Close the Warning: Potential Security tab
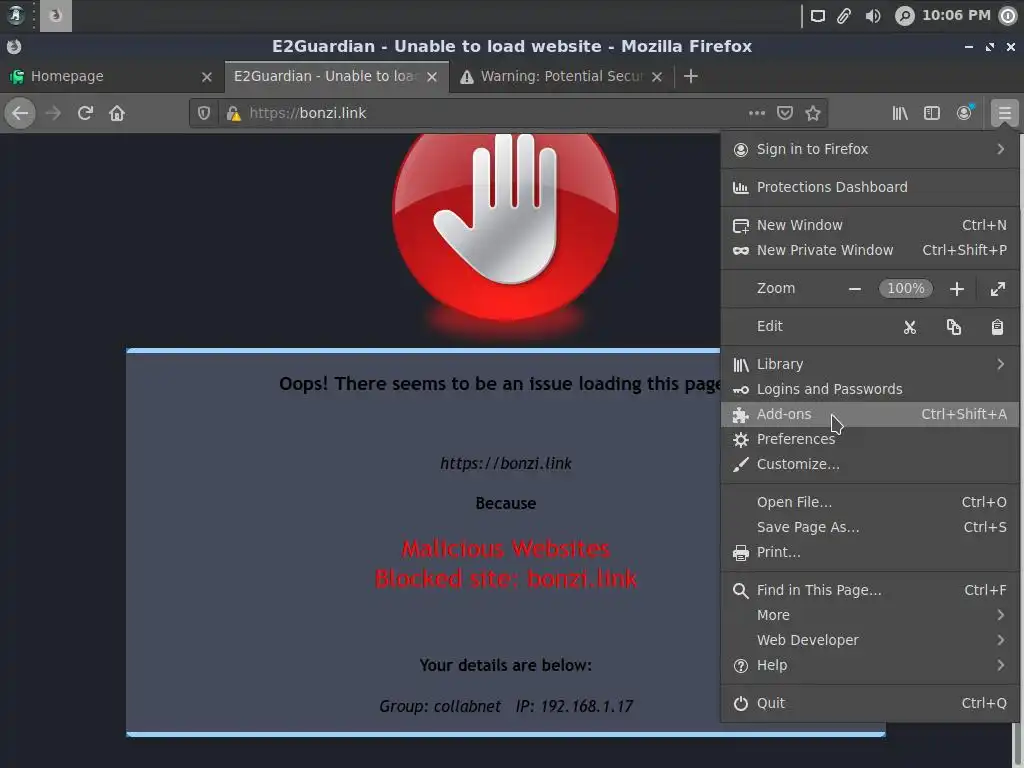The width and height of the screenshot is (1024, 768). coord(657,77)
